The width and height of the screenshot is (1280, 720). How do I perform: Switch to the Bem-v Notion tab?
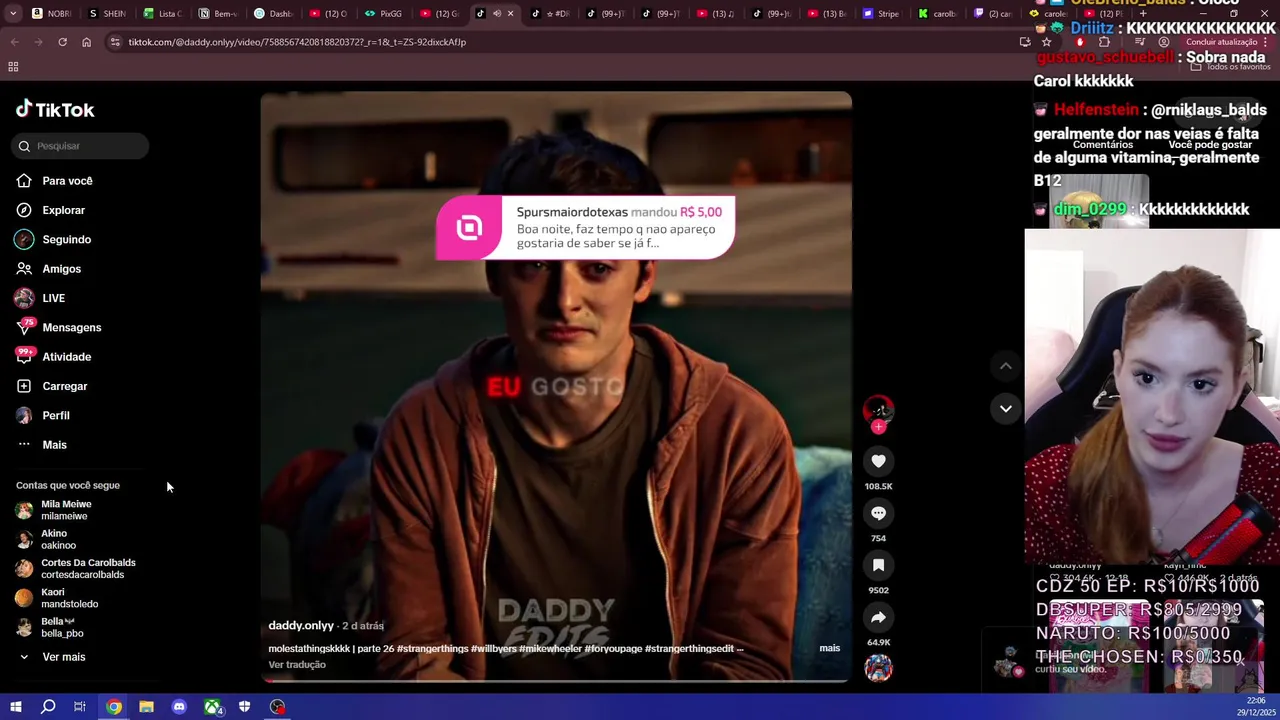tap(218, 14)
